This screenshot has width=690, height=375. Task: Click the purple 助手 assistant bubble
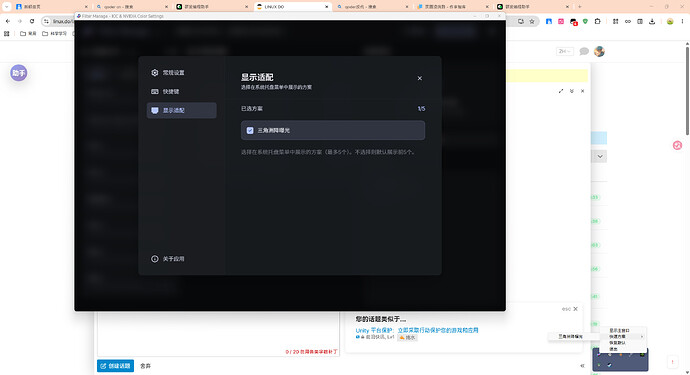click(18, 73)
